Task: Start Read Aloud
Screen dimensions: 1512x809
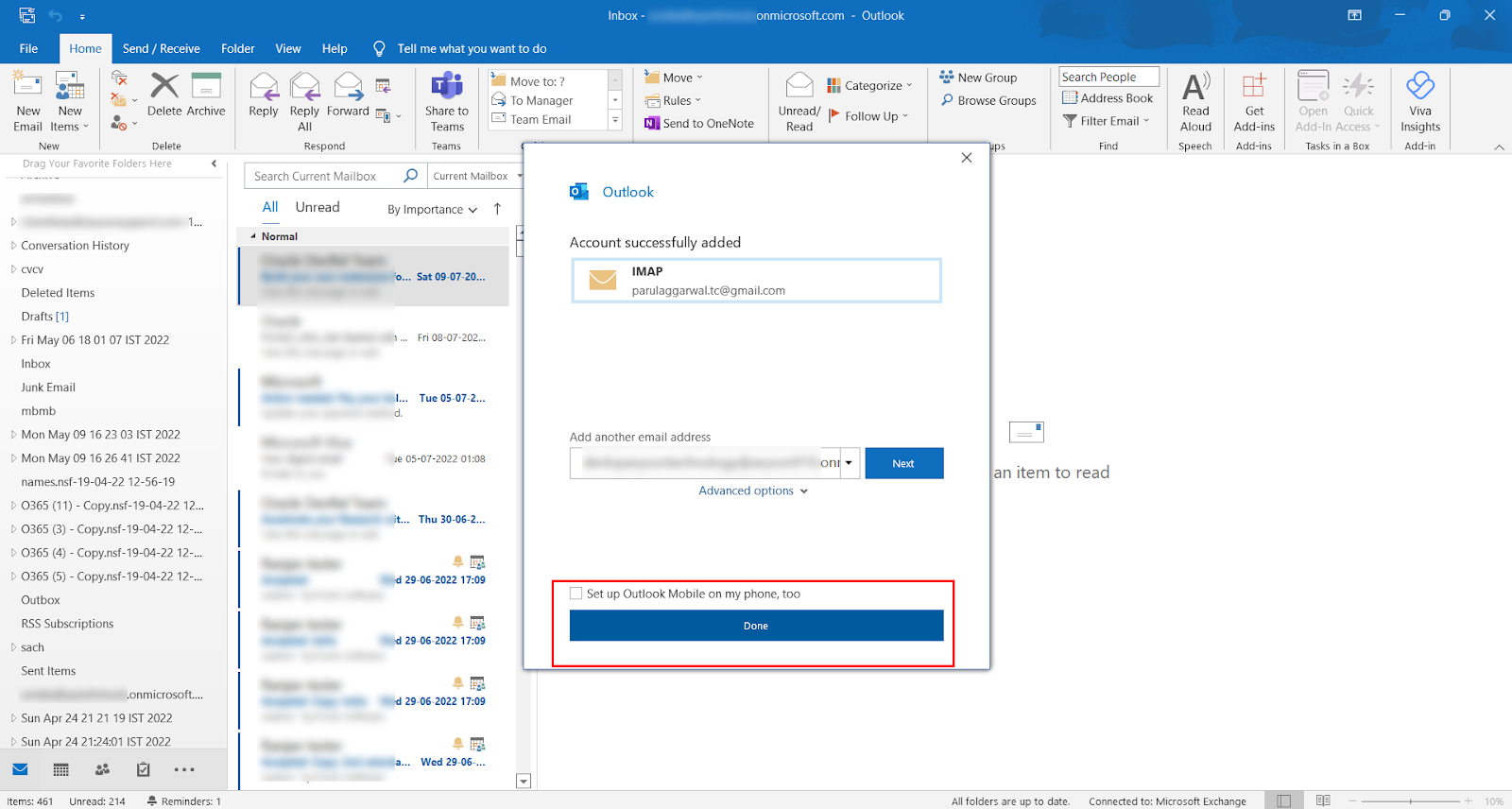Action: [x=1195, y=102]
